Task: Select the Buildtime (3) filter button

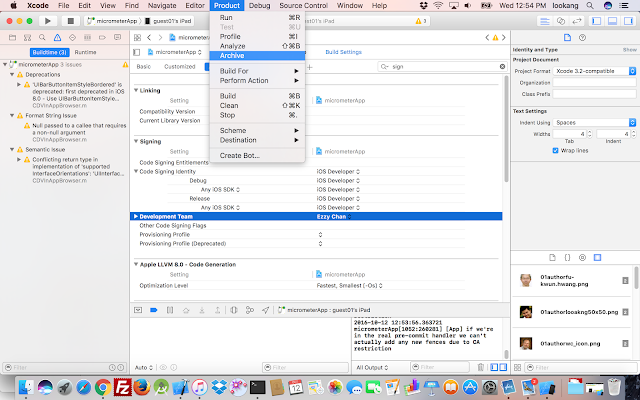Action: click(x=49, y=52)
